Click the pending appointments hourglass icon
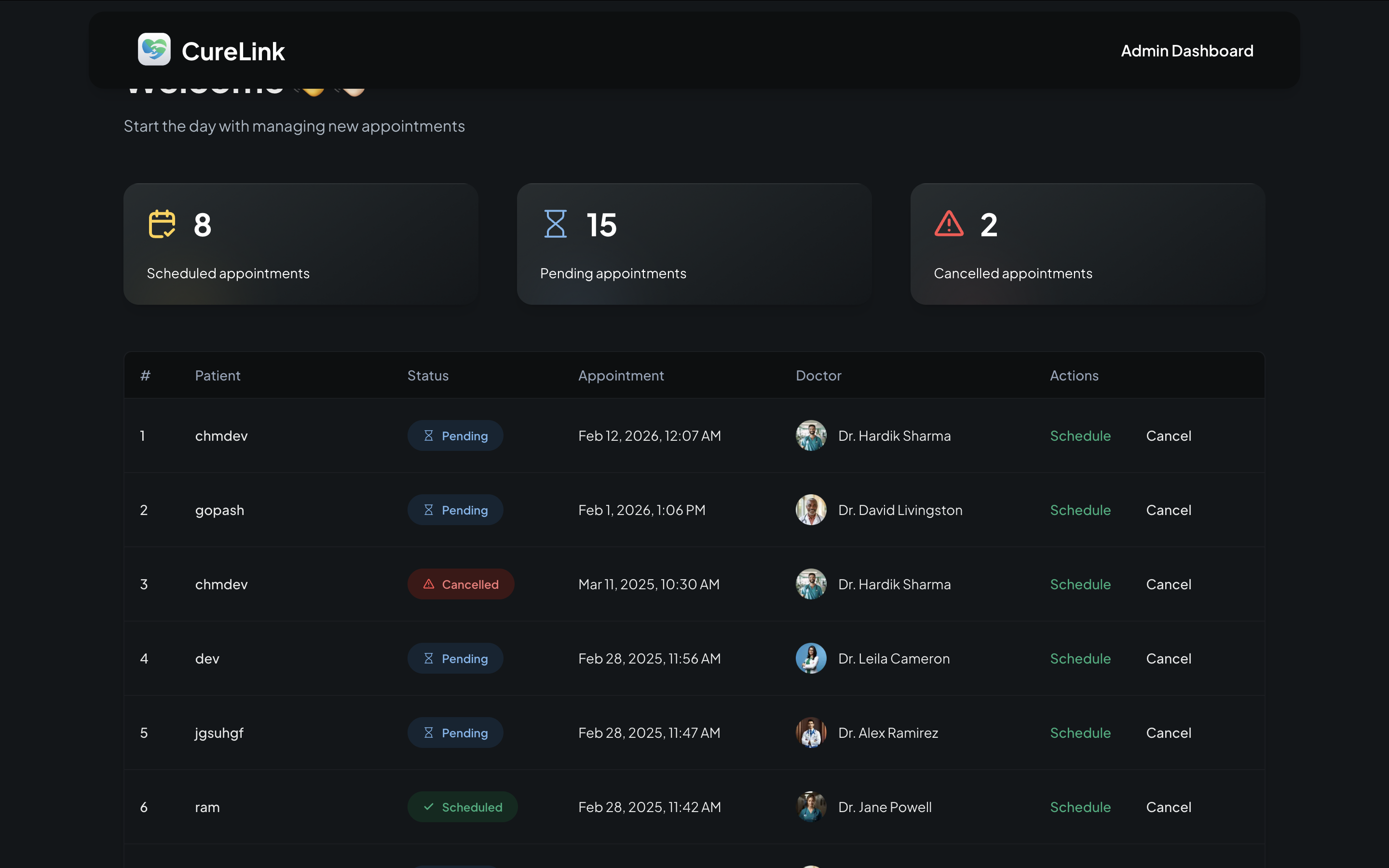This screenshot has height=868, width=1389. pos(555,224)
